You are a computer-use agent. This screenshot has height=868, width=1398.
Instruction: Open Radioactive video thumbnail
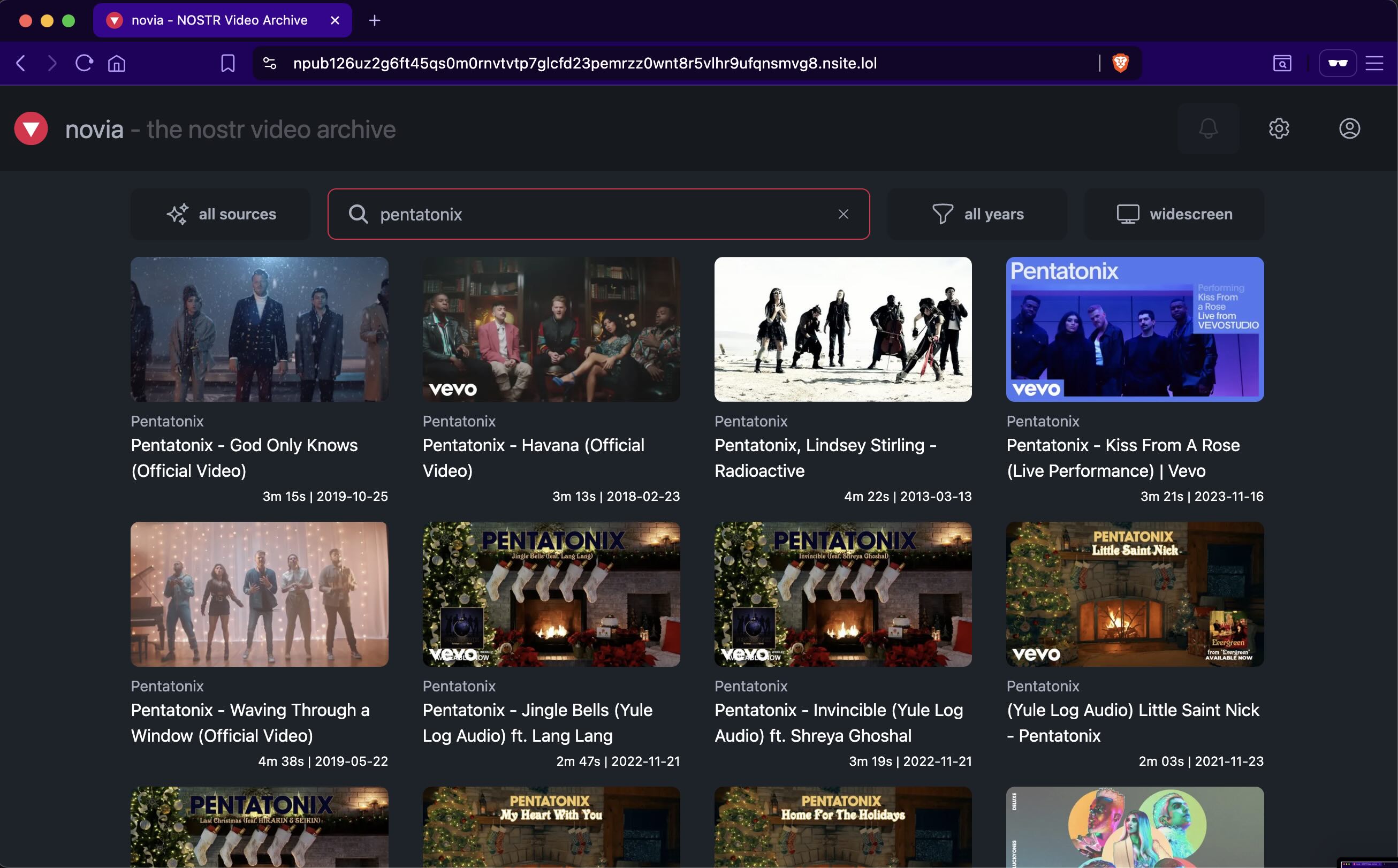coord(843,329)
